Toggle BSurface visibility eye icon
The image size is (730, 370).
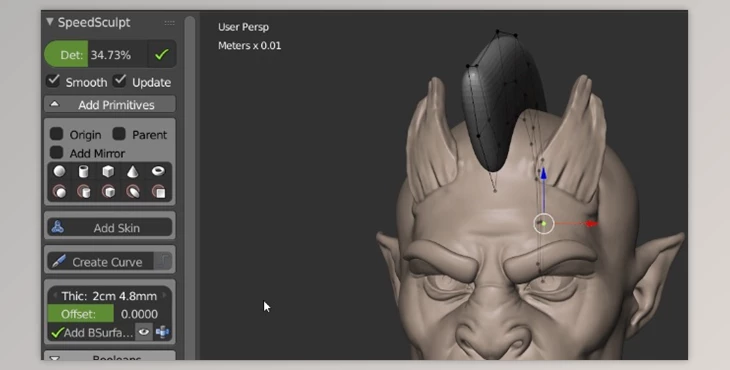(144, 332)
